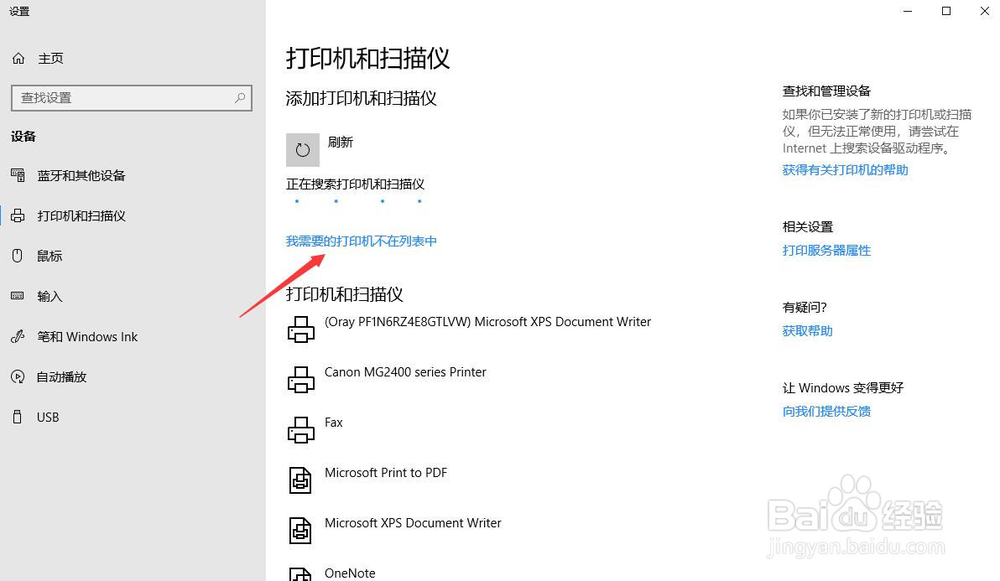
Task: Click 获得有关打印机的帮助 link
Action: click(845, 170)
